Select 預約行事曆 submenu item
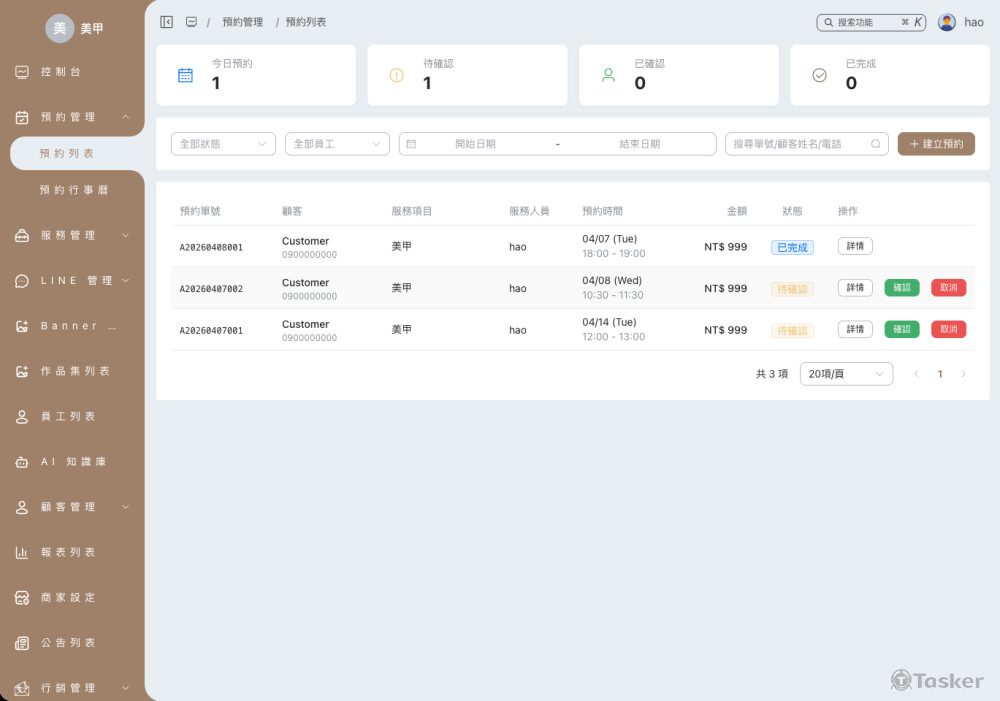The width and height of the screenshot is (1000, 701). [73, 189]
